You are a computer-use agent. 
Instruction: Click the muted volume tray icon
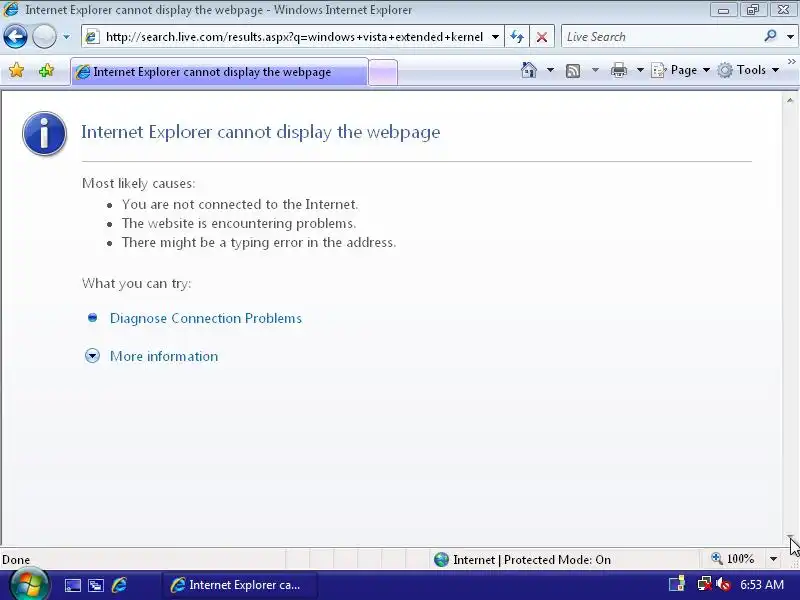point(723,584)
